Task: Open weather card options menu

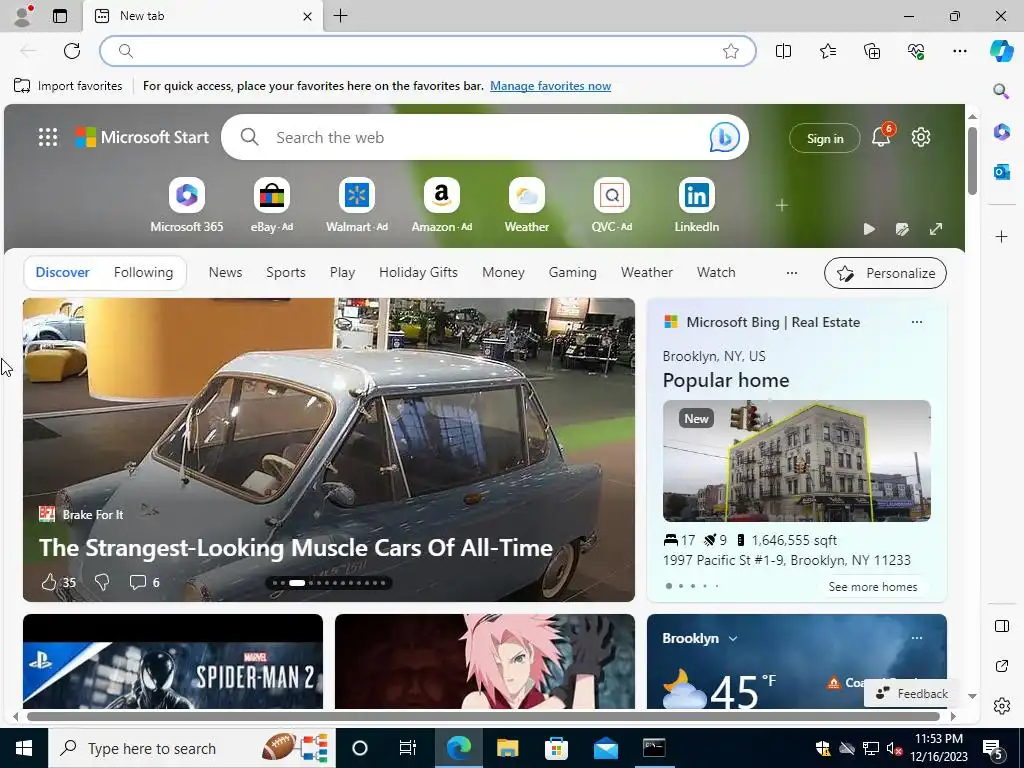Action: coord(917,638)
